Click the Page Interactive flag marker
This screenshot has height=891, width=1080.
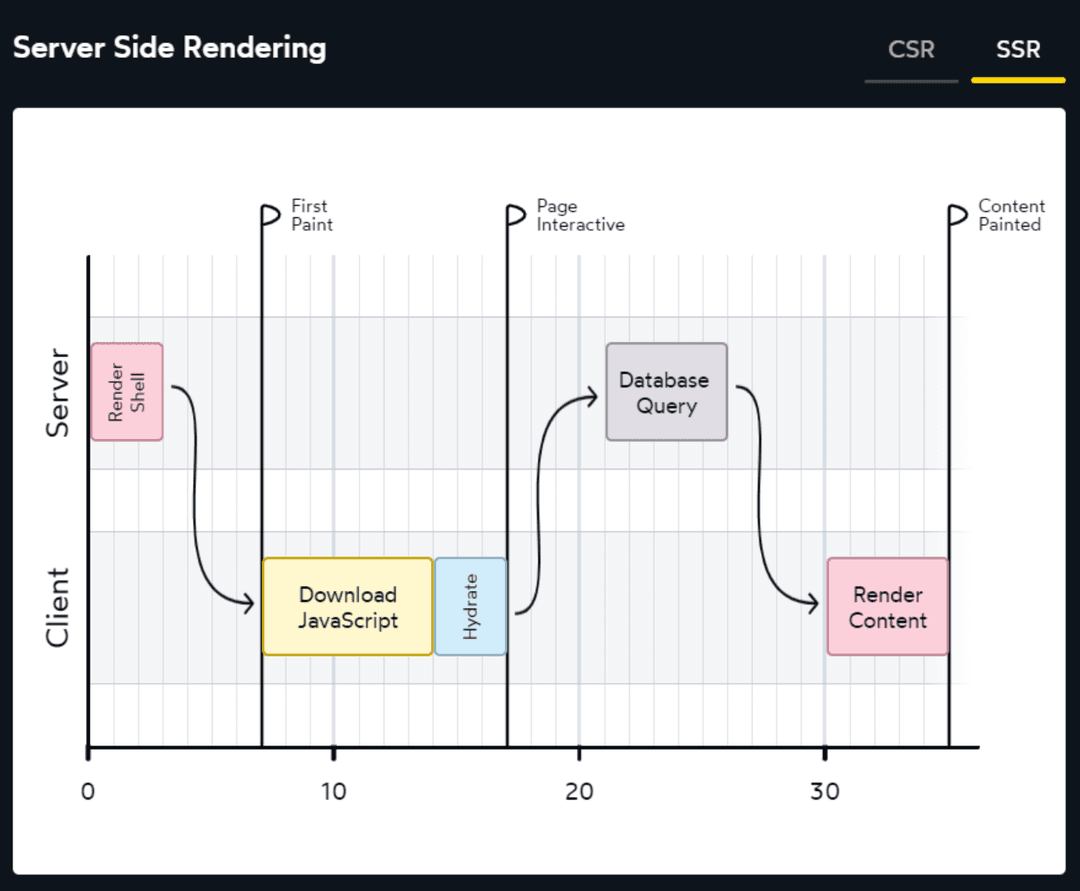(515, 215)
